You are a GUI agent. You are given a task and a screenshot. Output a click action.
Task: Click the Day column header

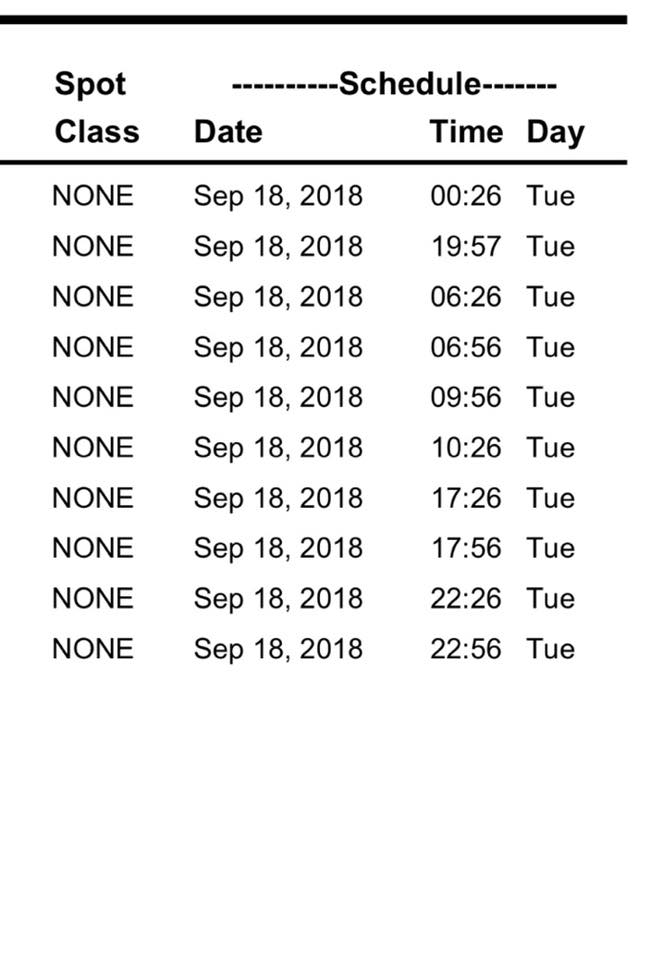[555, 132]
